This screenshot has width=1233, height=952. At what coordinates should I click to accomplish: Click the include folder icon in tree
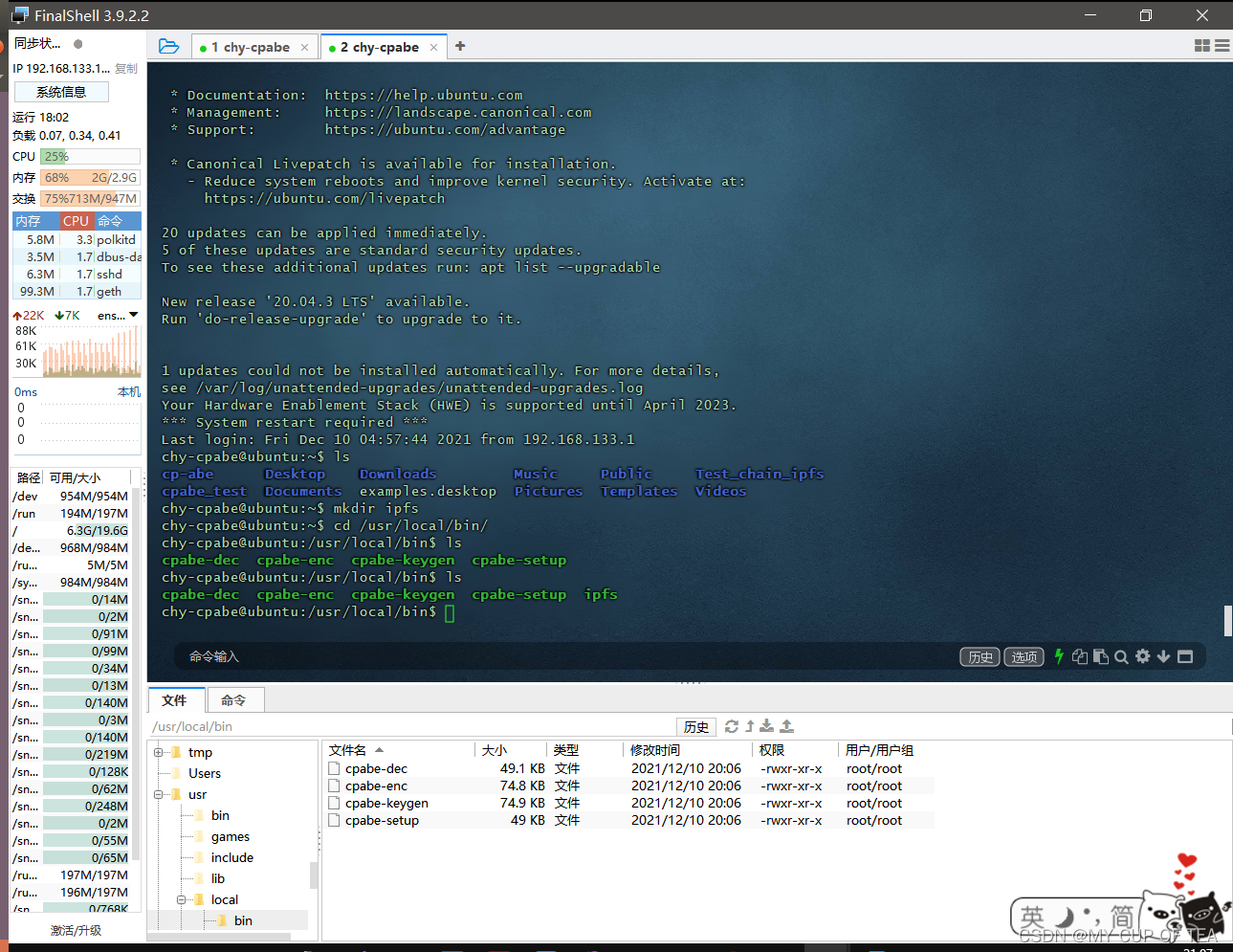[x=198, y=857]
